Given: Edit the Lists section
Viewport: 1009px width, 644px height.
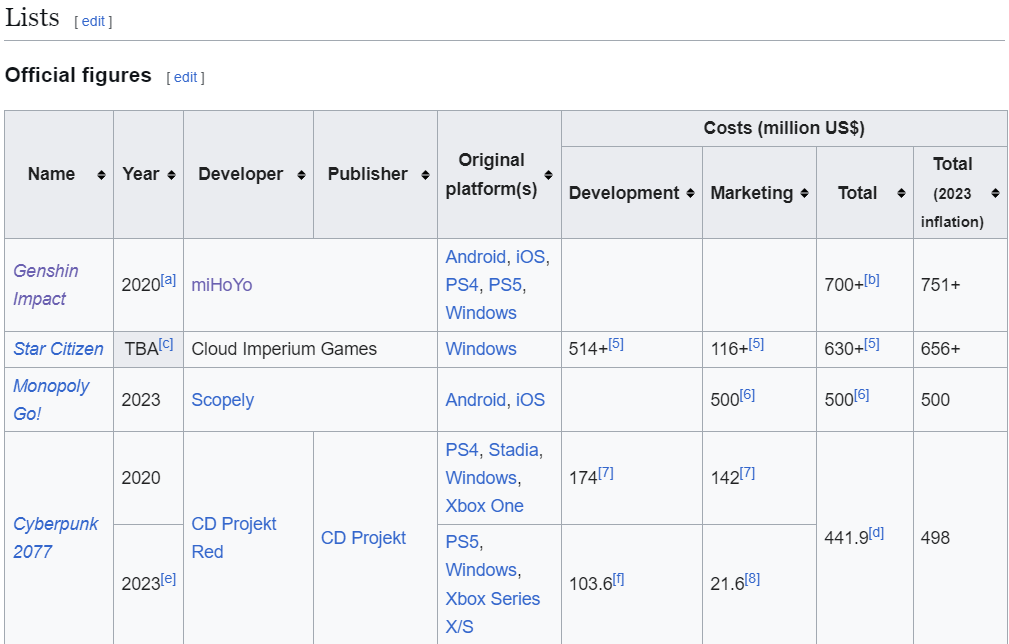Looking at the screenshot, I should (93, 21).
